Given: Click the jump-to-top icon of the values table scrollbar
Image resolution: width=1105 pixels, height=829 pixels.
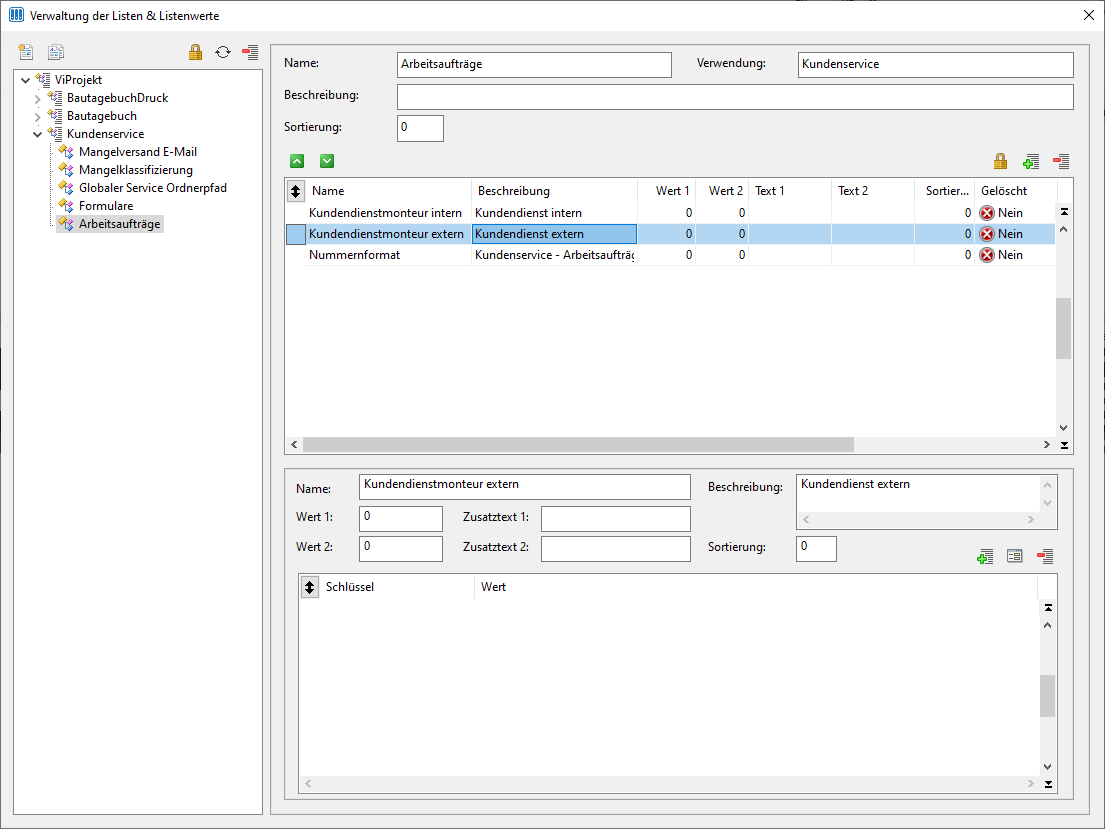Looking at the screenshot, I should point(1064,211).
